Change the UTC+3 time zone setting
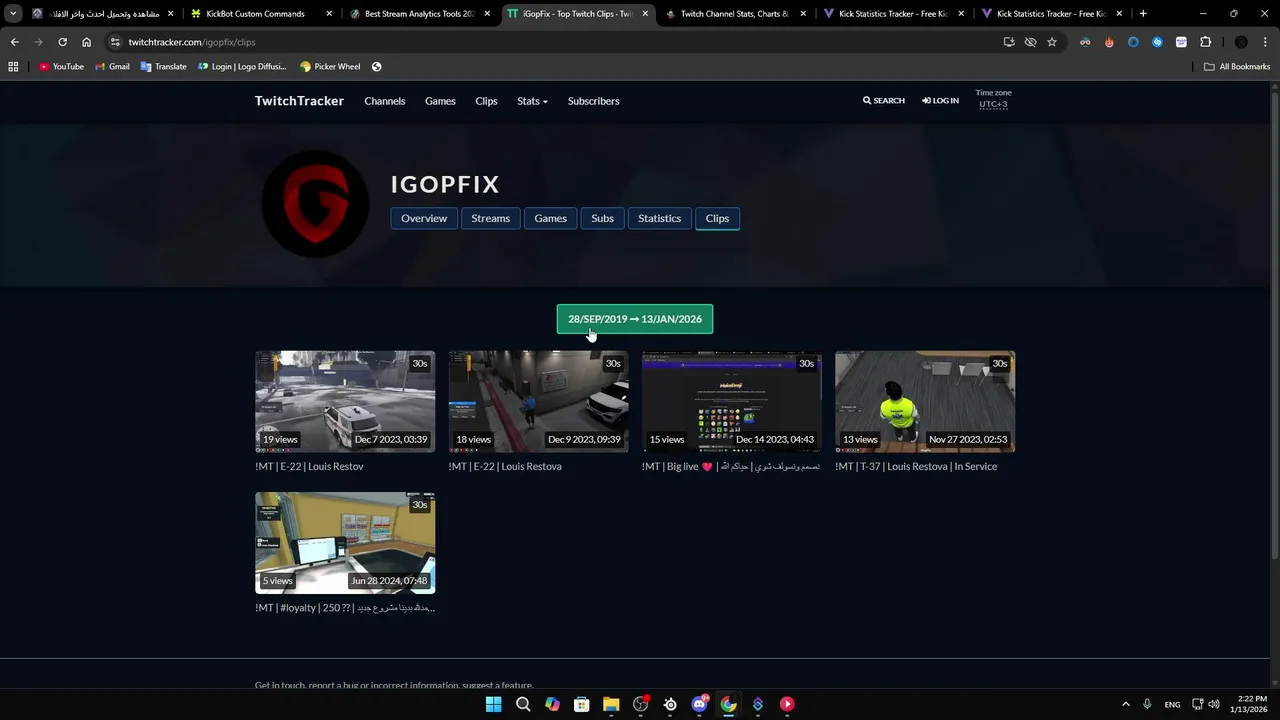Viewport: 1280px width, 720px height. 993,104
